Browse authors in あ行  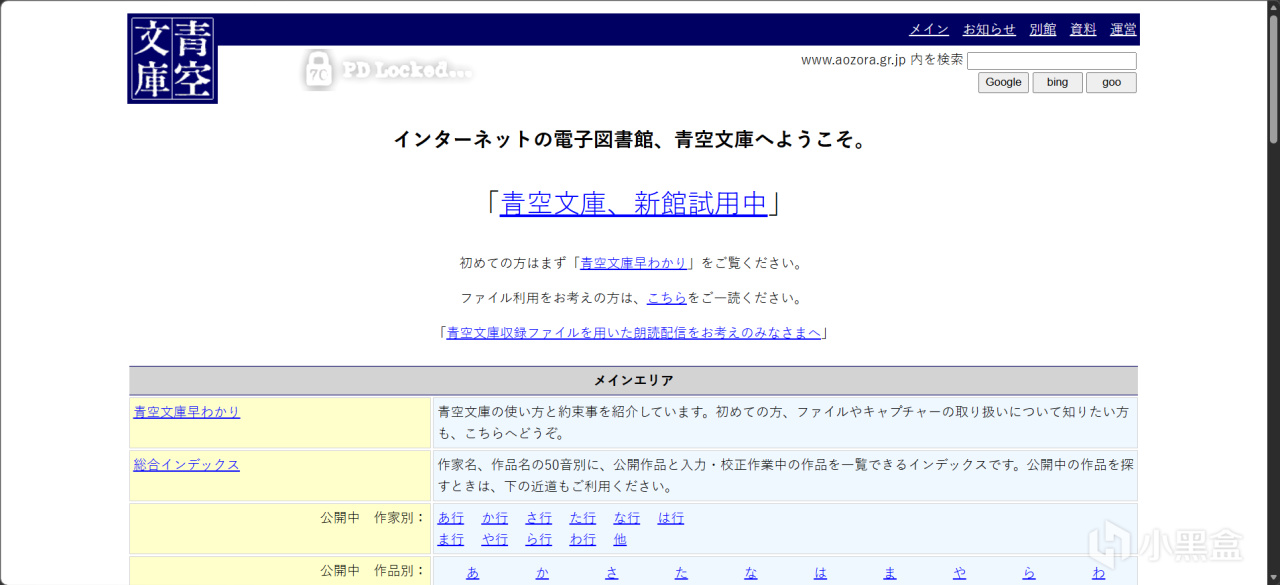coord(451,518)
